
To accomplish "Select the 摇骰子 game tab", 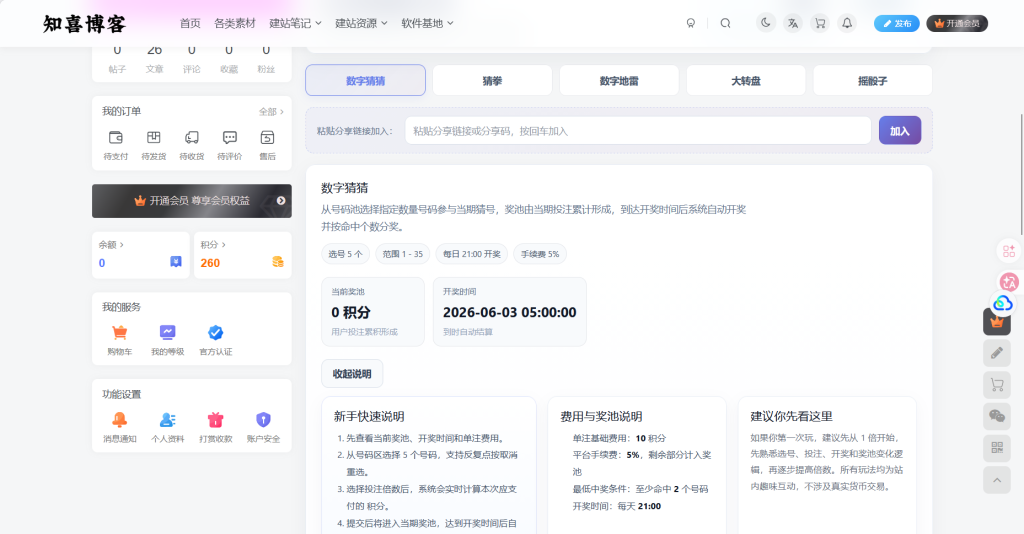I will (x=872, y=80).
